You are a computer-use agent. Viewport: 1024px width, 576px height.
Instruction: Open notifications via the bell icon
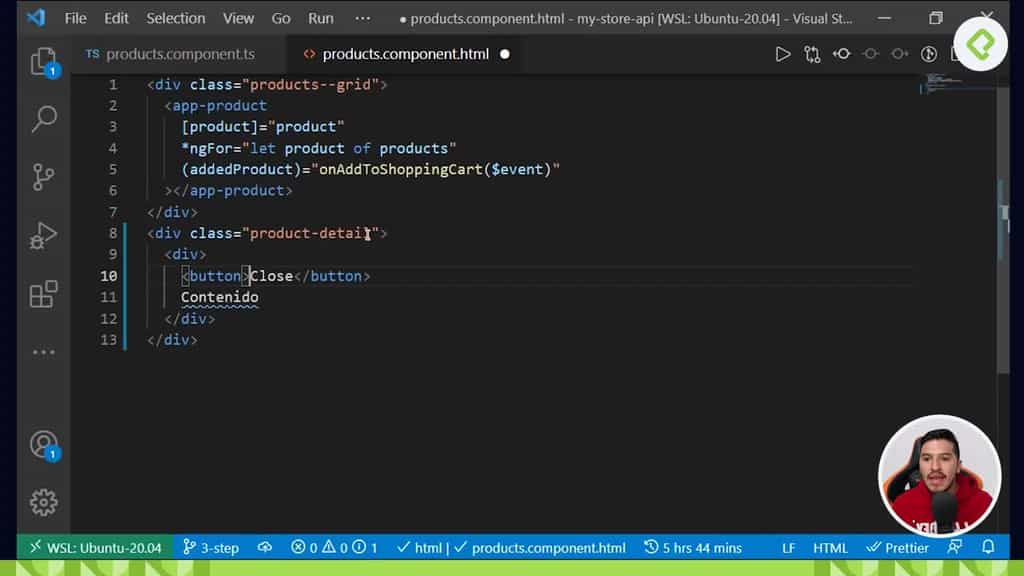click(x=989, y=547)
